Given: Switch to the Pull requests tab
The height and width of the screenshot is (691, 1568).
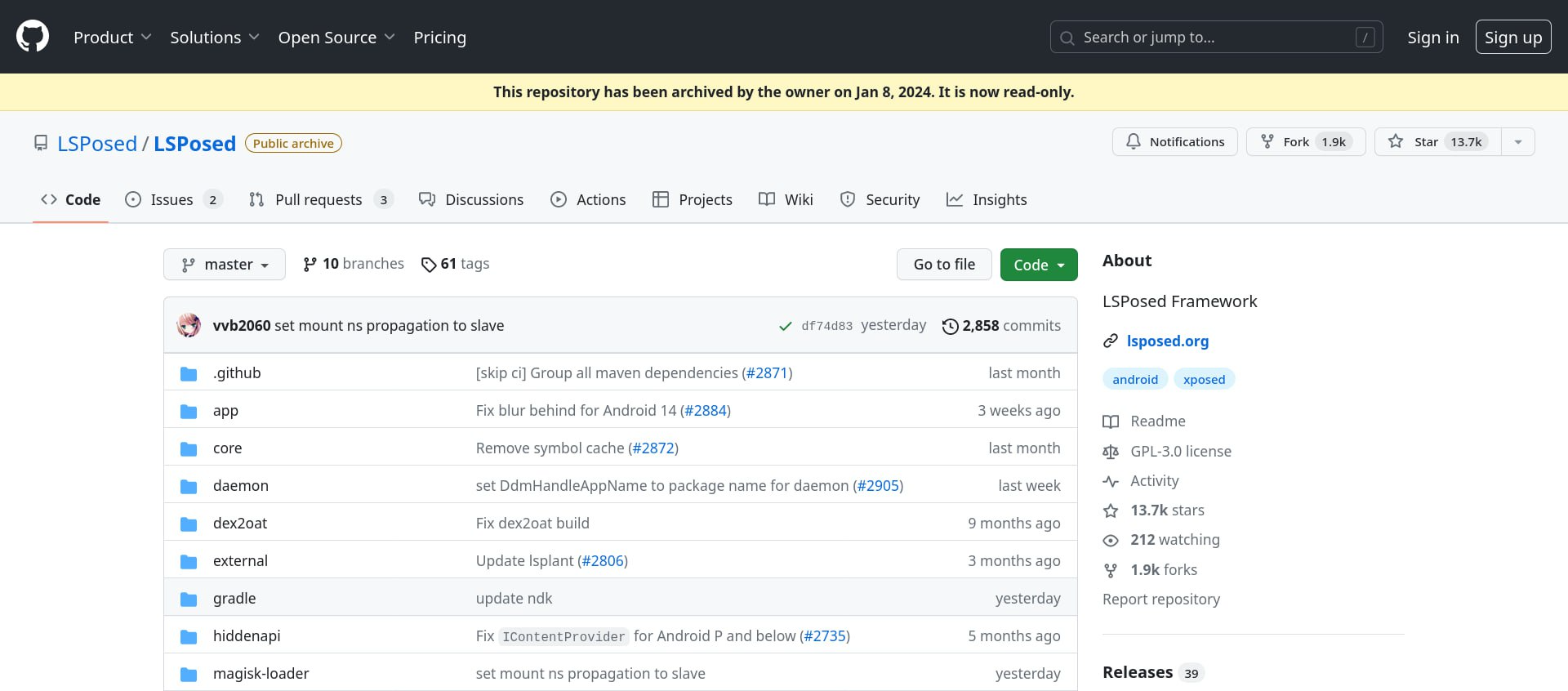Looking at the screenshot, I should coord(318,200).
